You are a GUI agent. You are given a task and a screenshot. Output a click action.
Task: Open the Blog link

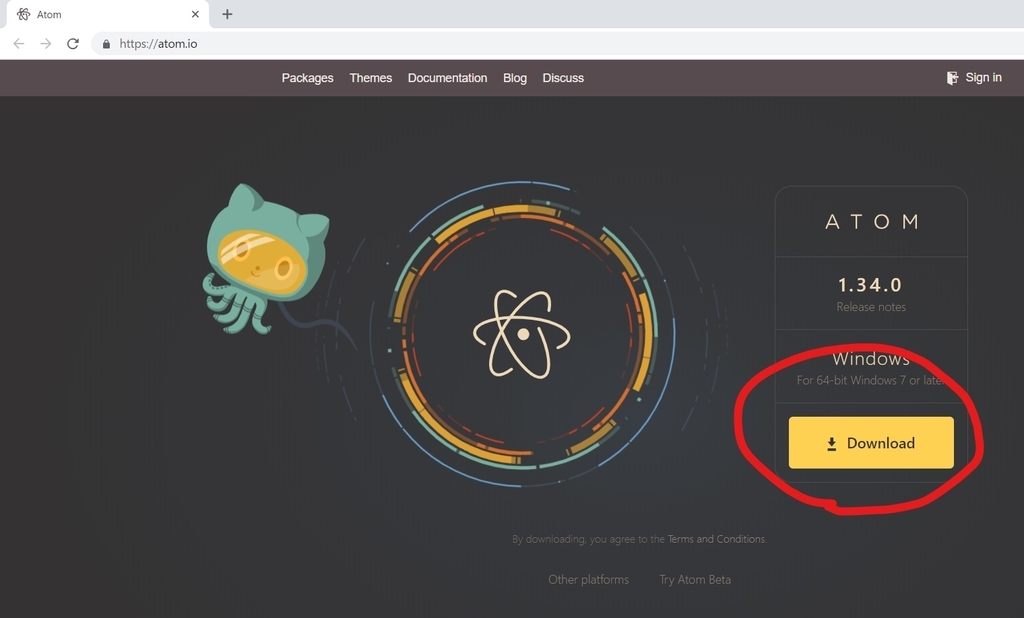coord(515,78)
